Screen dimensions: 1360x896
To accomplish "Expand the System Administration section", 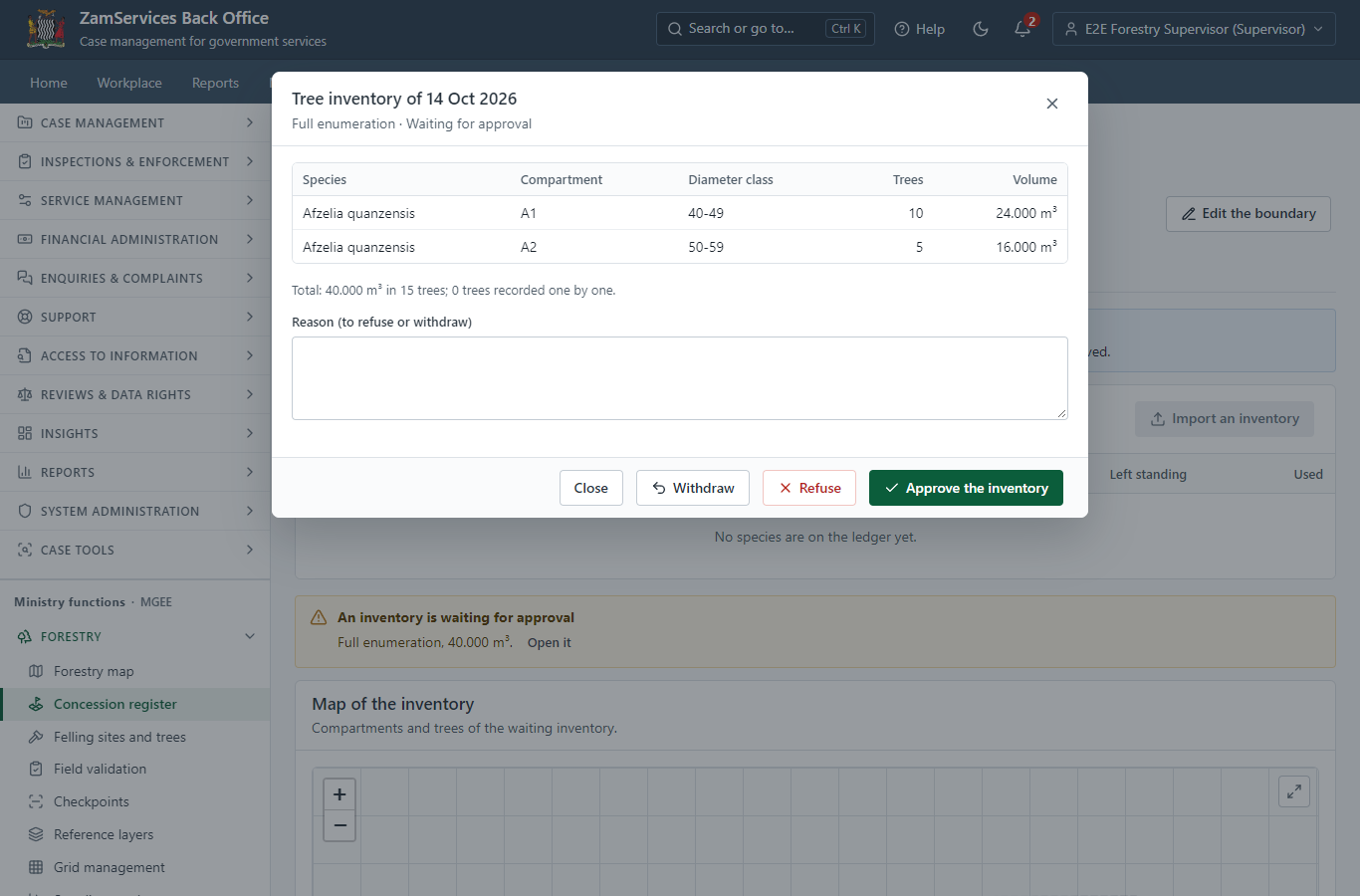I will [x=134, y=511].
